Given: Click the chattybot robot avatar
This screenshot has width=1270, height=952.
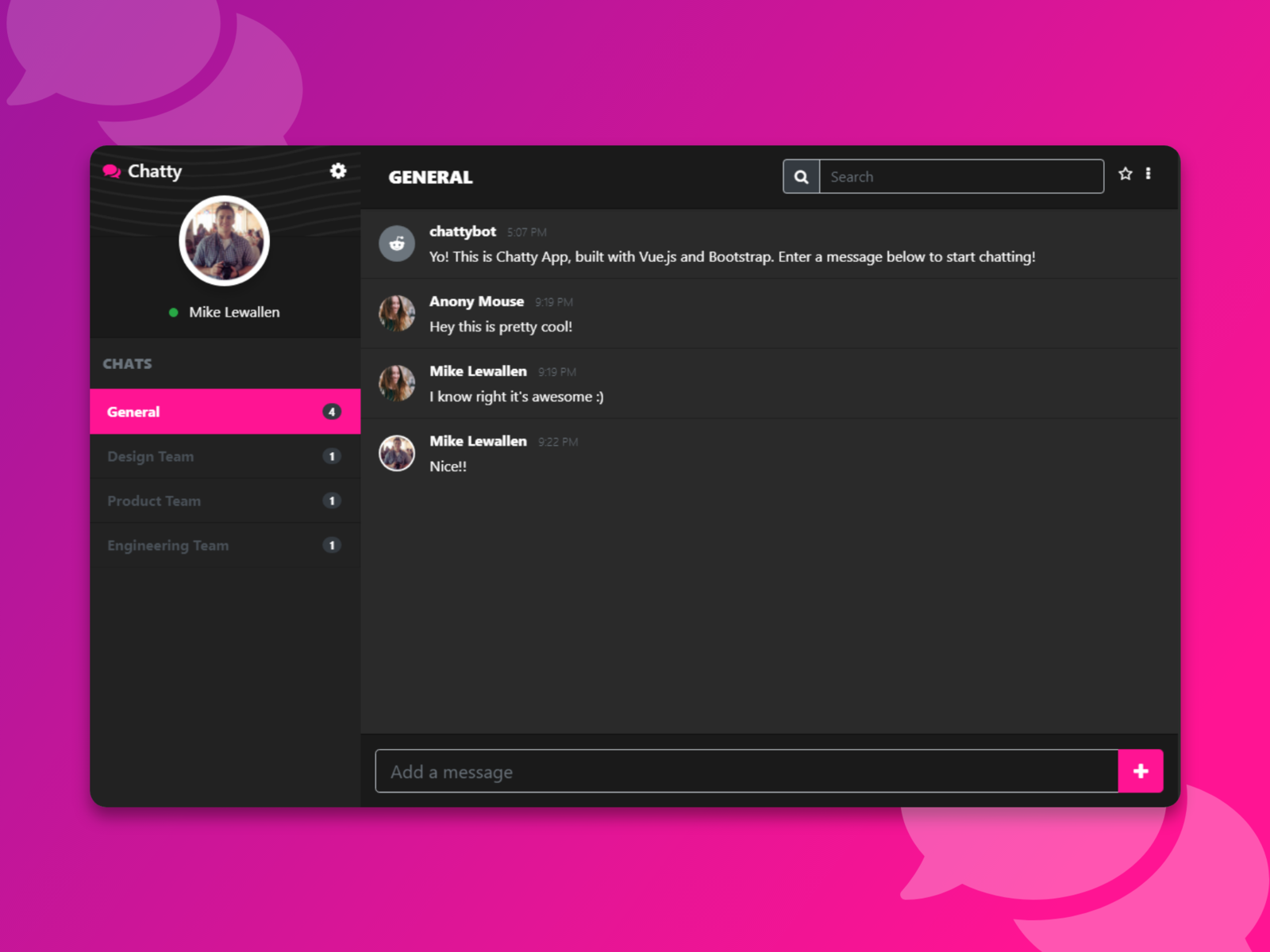Looking at the screenshot, I should [x=397, y=244].
